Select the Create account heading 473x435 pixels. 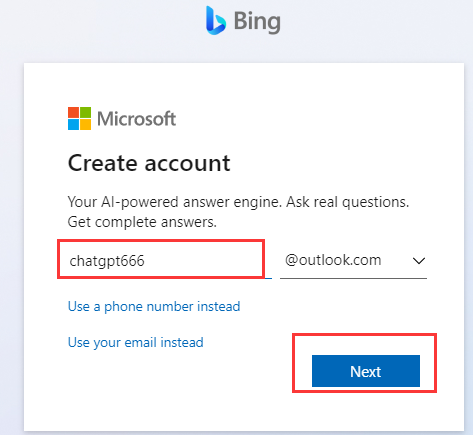click(149, 163)
